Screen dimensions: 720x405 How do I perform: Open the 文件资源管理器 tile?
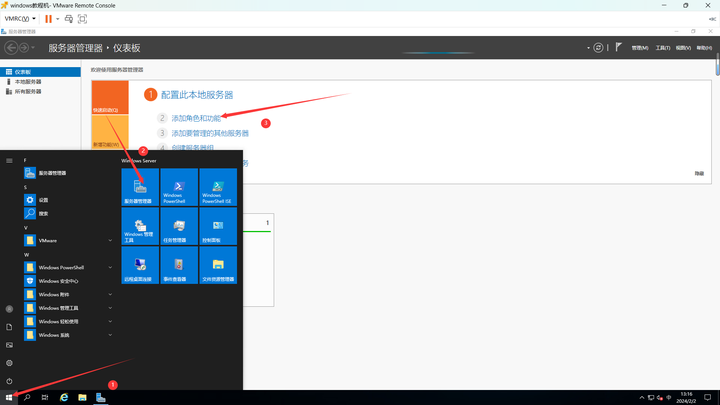(x=218, y=265)
